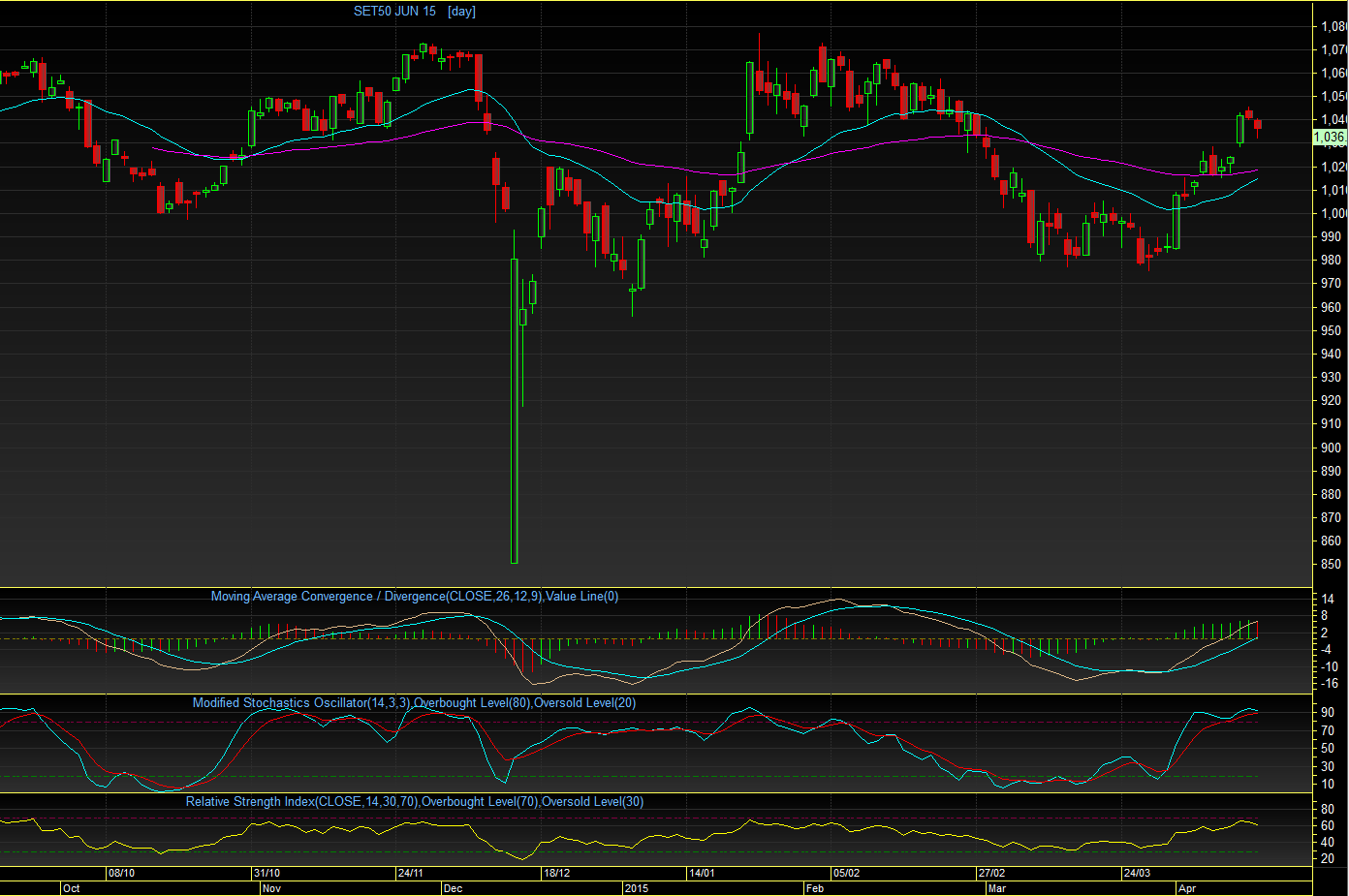Click the -4 value on MACD scale
Viewport: 1349px width, 896px height.
1328,650
